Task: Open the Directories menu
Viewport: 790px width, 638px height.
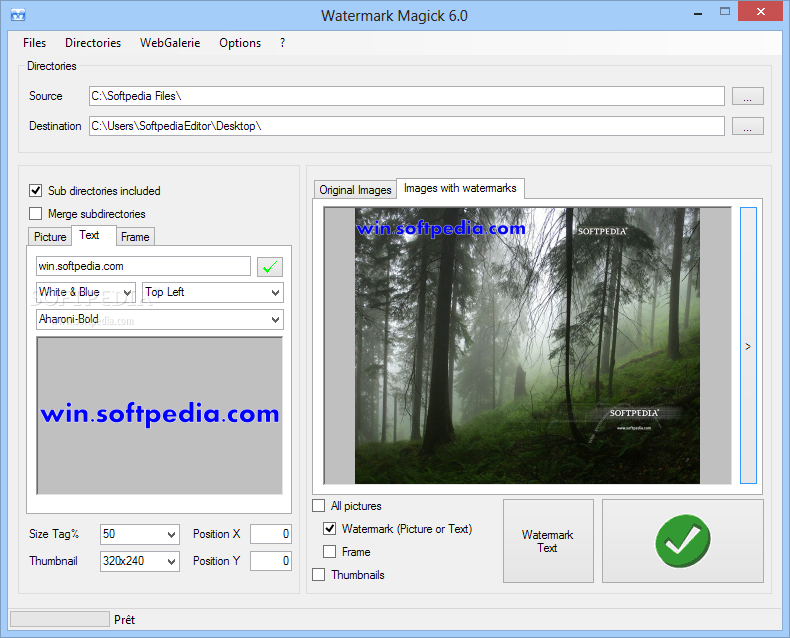Action: tap(93, 43)
